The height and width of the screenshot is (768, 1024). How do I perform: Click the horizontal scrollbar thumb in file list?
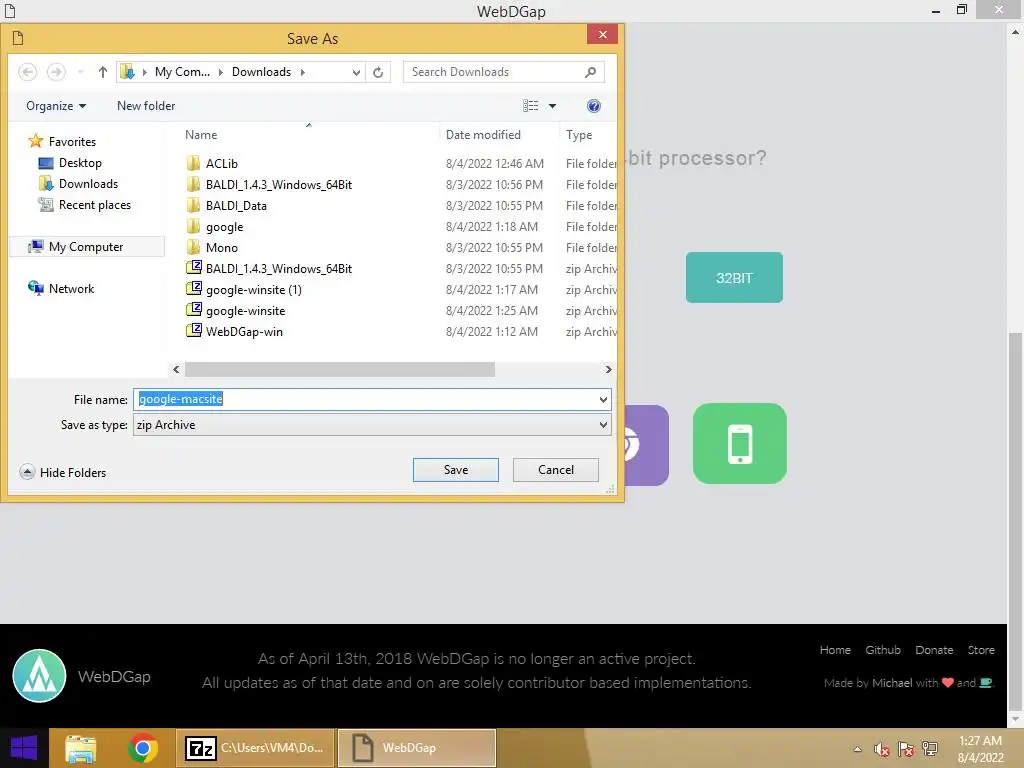(x=340, y=370)
